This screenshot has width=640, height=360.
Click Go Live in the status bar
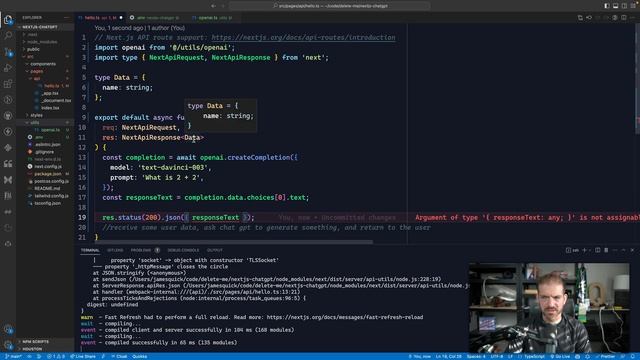[560, 356]
